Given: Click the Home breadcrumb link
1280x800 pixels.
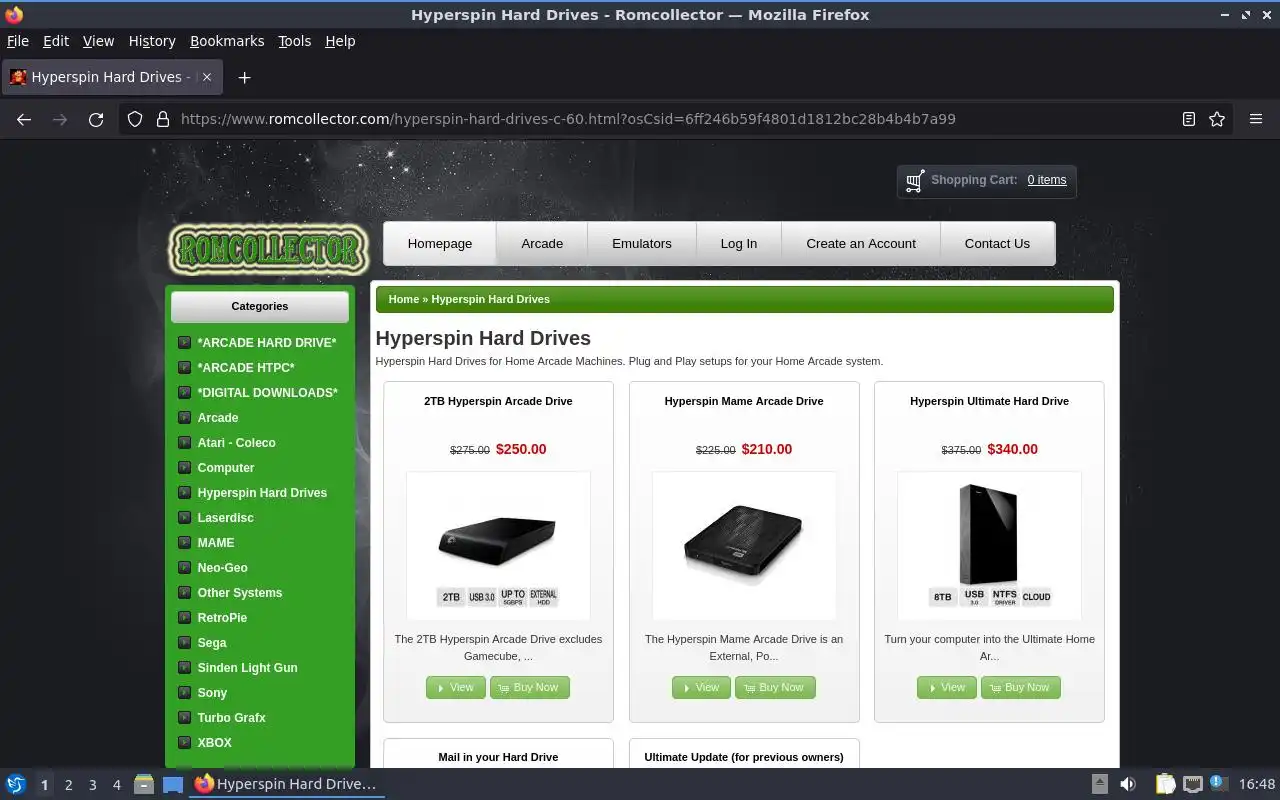Looking at the screenshot, I should click(x=404, y=299).
